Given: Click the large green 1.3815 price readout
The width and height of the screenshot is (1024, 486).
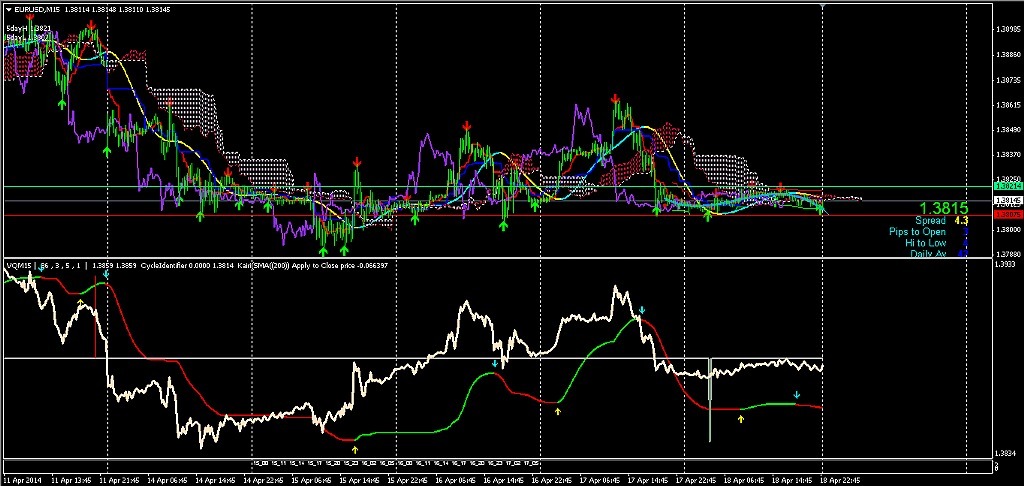Looking at the screenshot, I should 946,209.
